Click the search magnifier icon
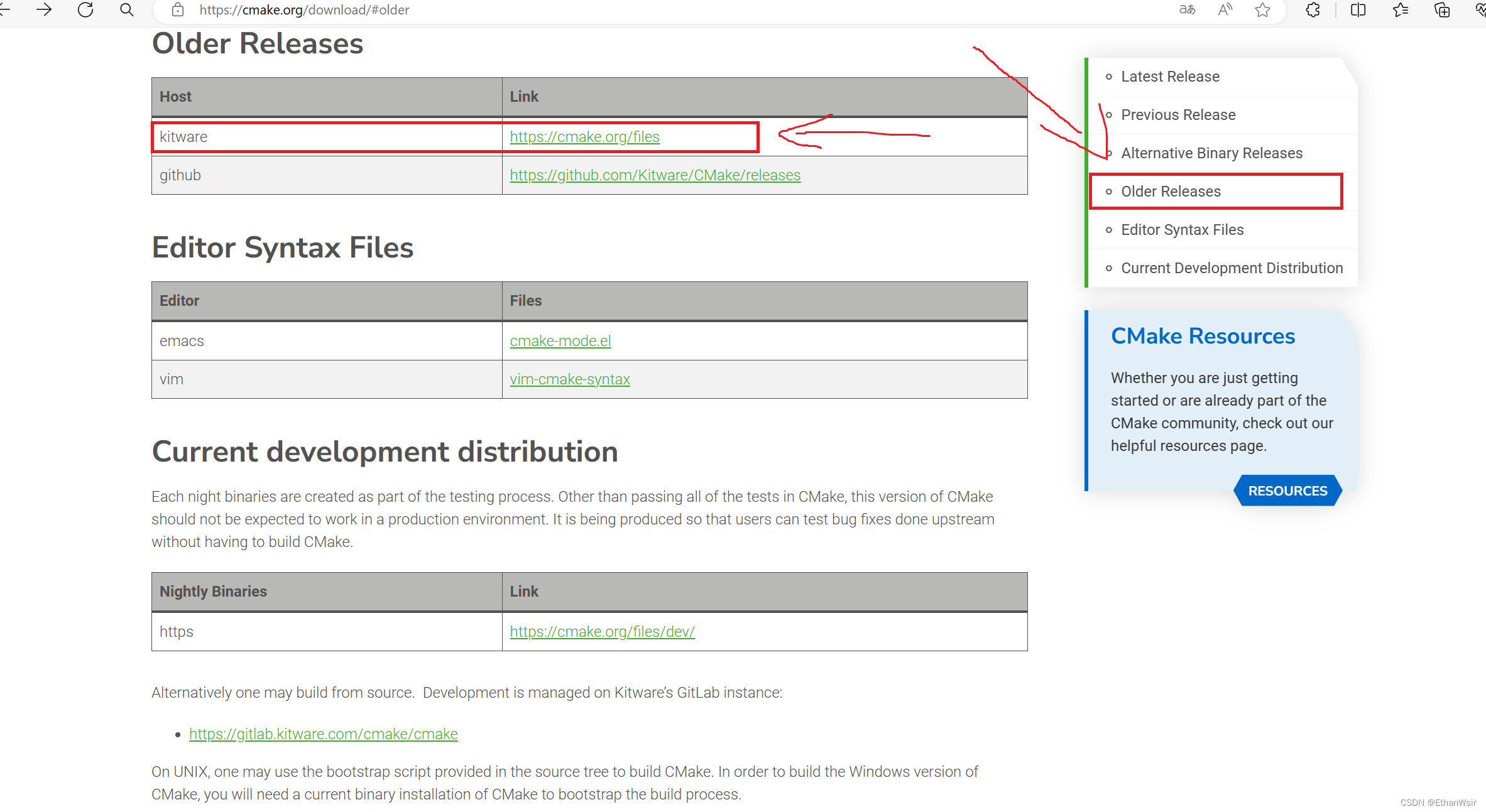 point(126,9)
